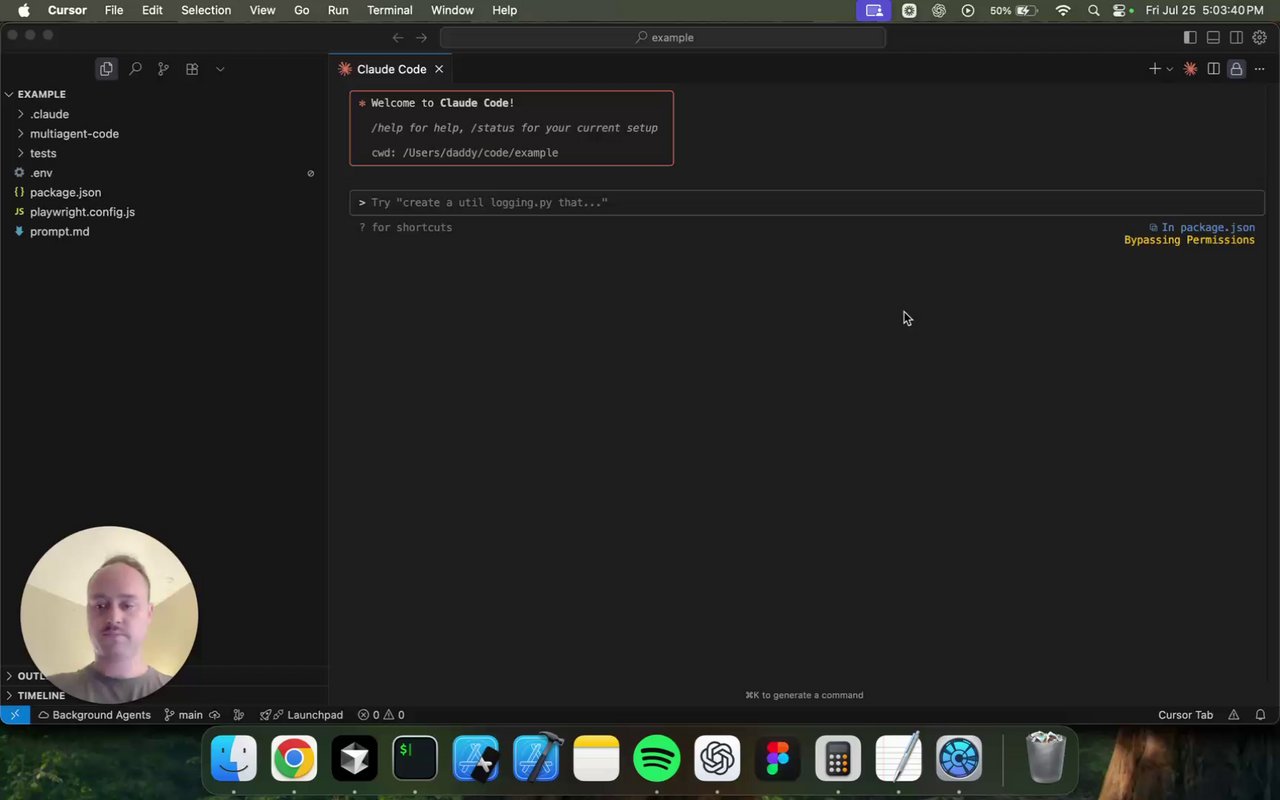
Task: Go forward with the right arrow
Action: pyautogui.click(x=421, y=37)
